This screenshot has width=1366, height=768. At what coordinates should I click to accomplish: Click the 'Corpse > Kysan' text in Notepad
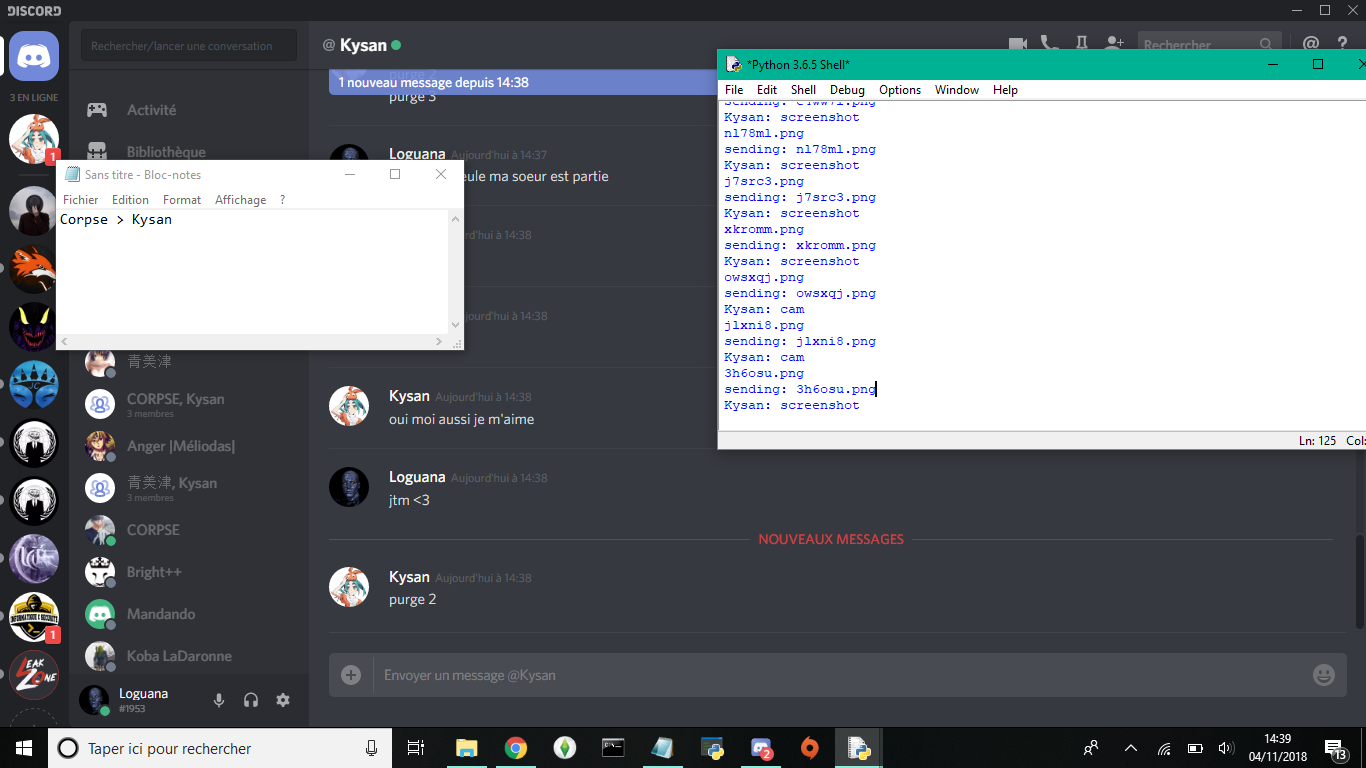[116, 219]
